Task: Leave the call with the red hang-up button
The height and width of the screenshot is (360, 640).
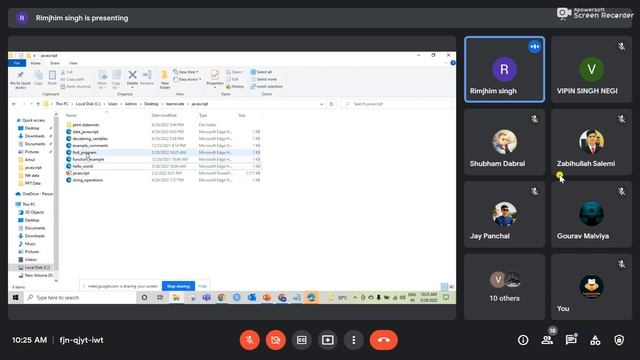Action: [384, 340]
